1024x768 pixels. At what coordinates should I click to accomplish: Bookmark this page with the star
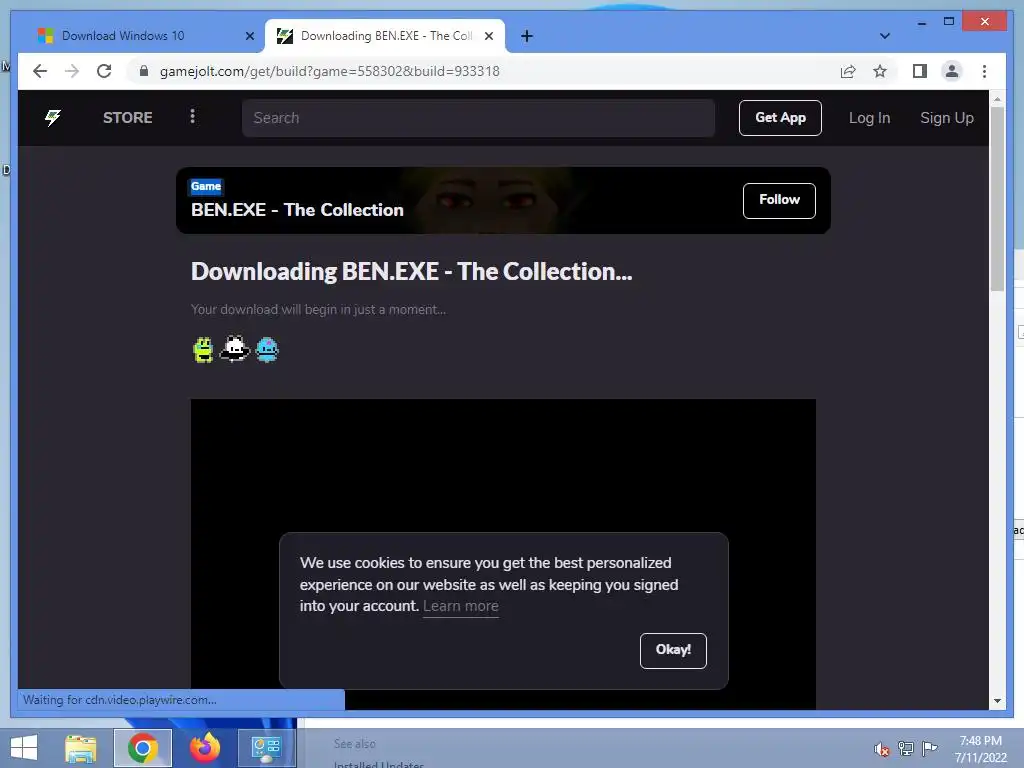(880, 71)
